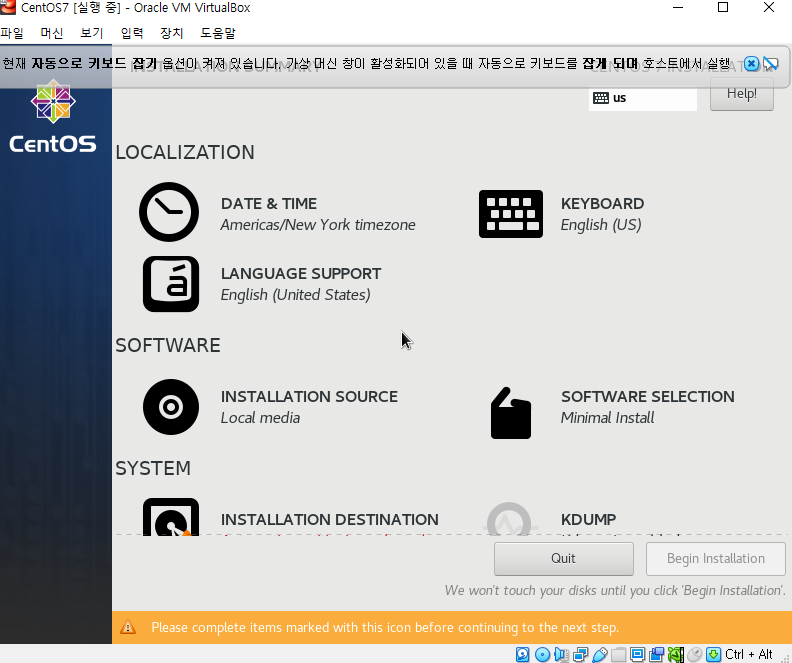Click the 'Americas/New York timezone' text
Image resolution: width=792 pixels, height=663 pixels.
[318, 225]
